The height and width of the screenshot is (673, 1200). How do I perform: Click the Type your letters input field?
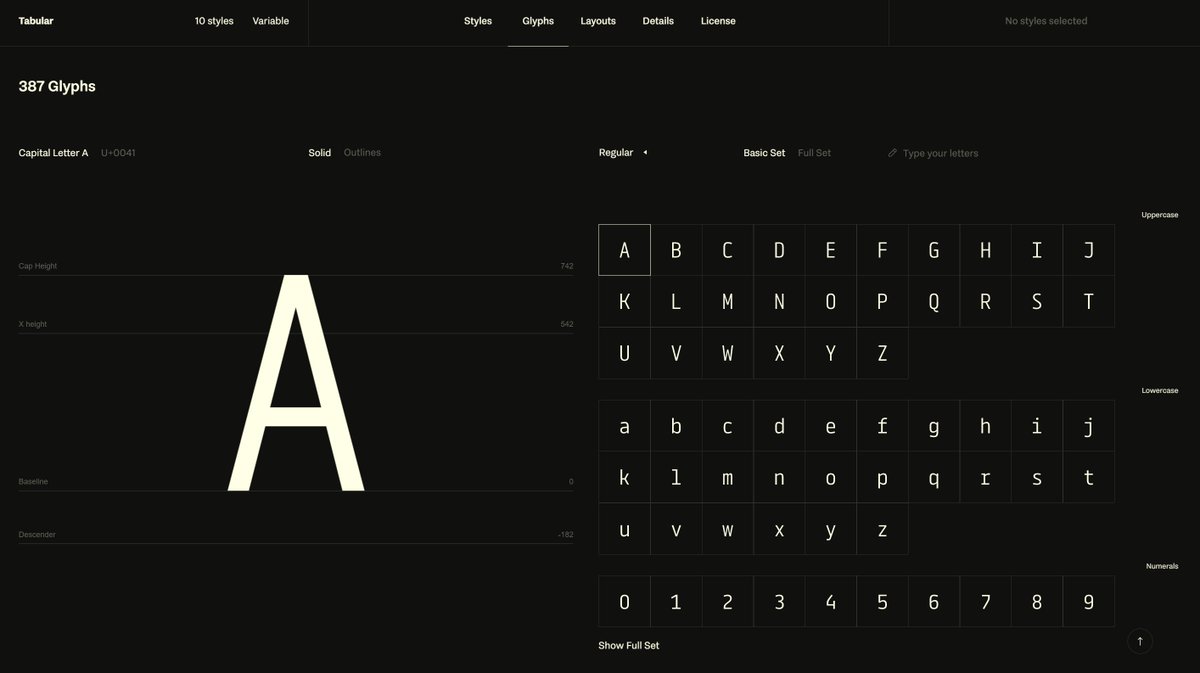coord(940,153)
